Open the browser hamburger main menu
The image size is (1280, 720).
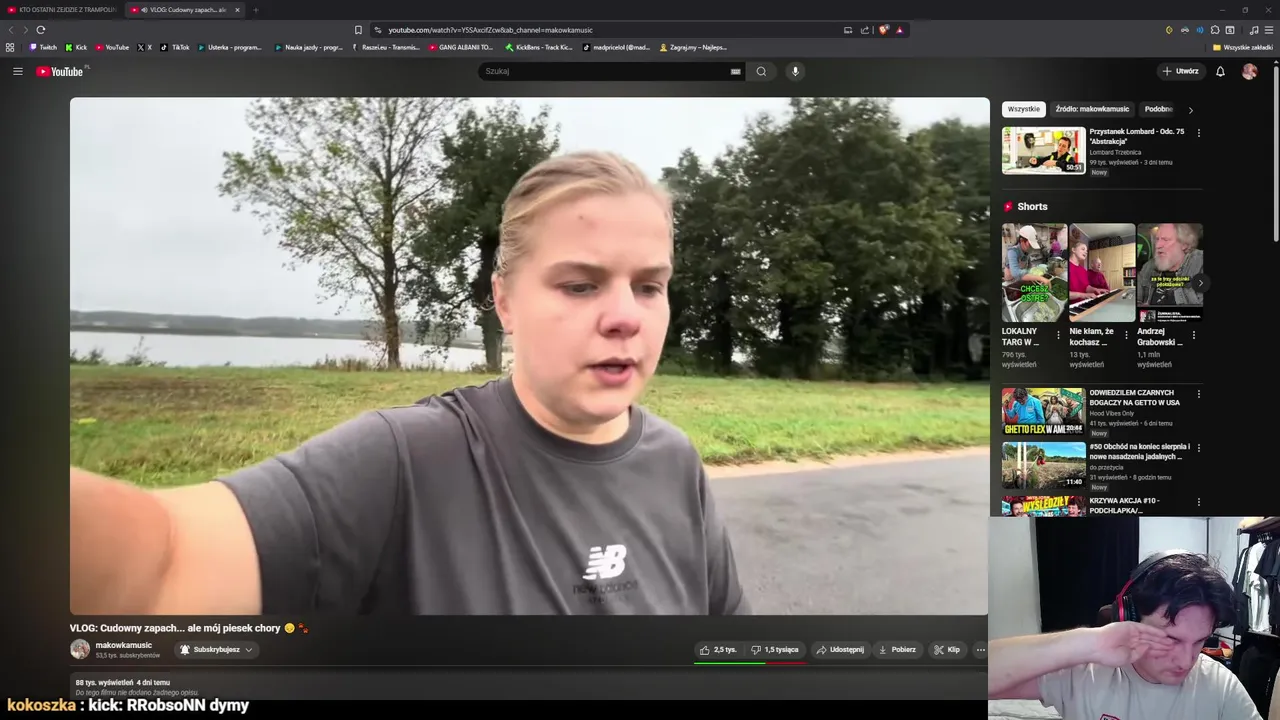1268,30
